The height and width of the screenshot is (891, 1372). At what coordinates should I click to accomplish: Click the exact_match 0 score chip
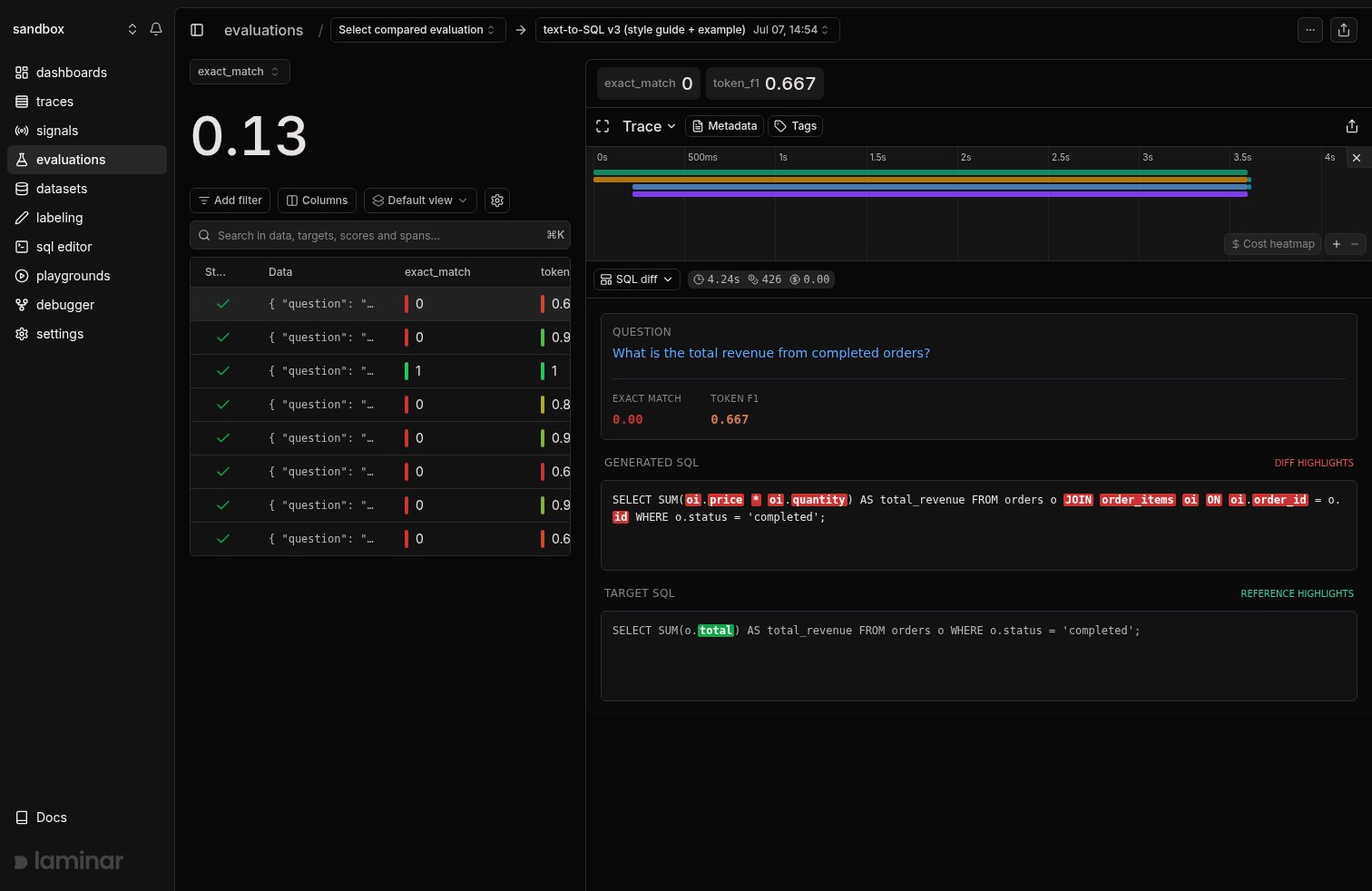tap(648, 83)
